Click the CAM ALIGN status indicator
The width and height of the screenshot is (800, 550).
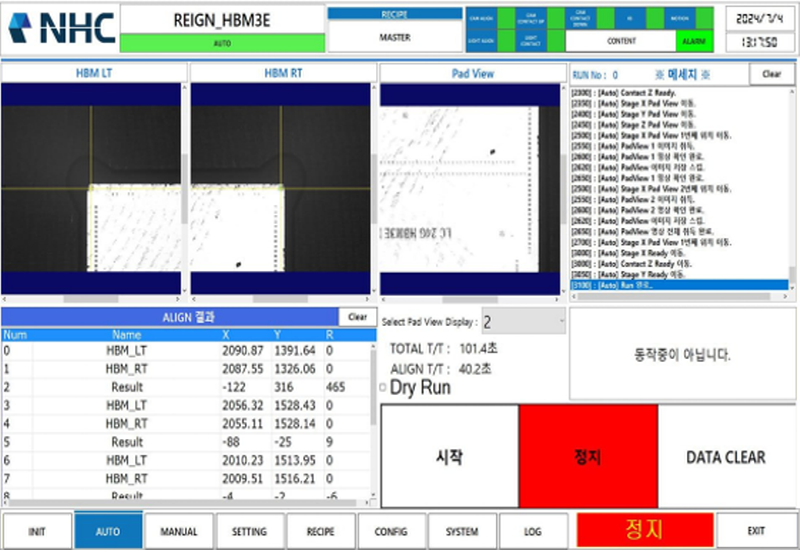482,19
